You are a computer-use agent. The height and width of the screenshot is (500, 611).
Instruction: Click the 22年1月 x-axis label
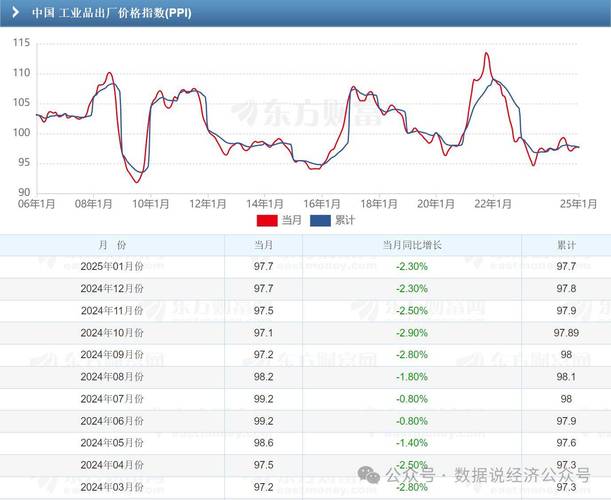[493, 204]
